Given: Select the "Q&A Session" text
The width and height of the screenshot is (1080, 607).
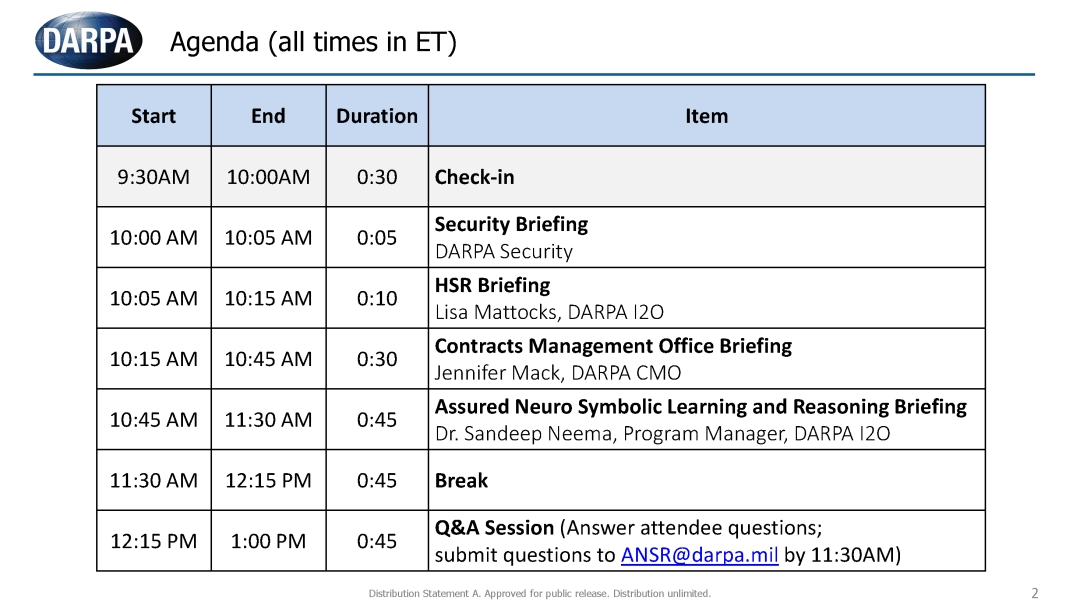Looking at the screenshot, I should click(494, 527).
